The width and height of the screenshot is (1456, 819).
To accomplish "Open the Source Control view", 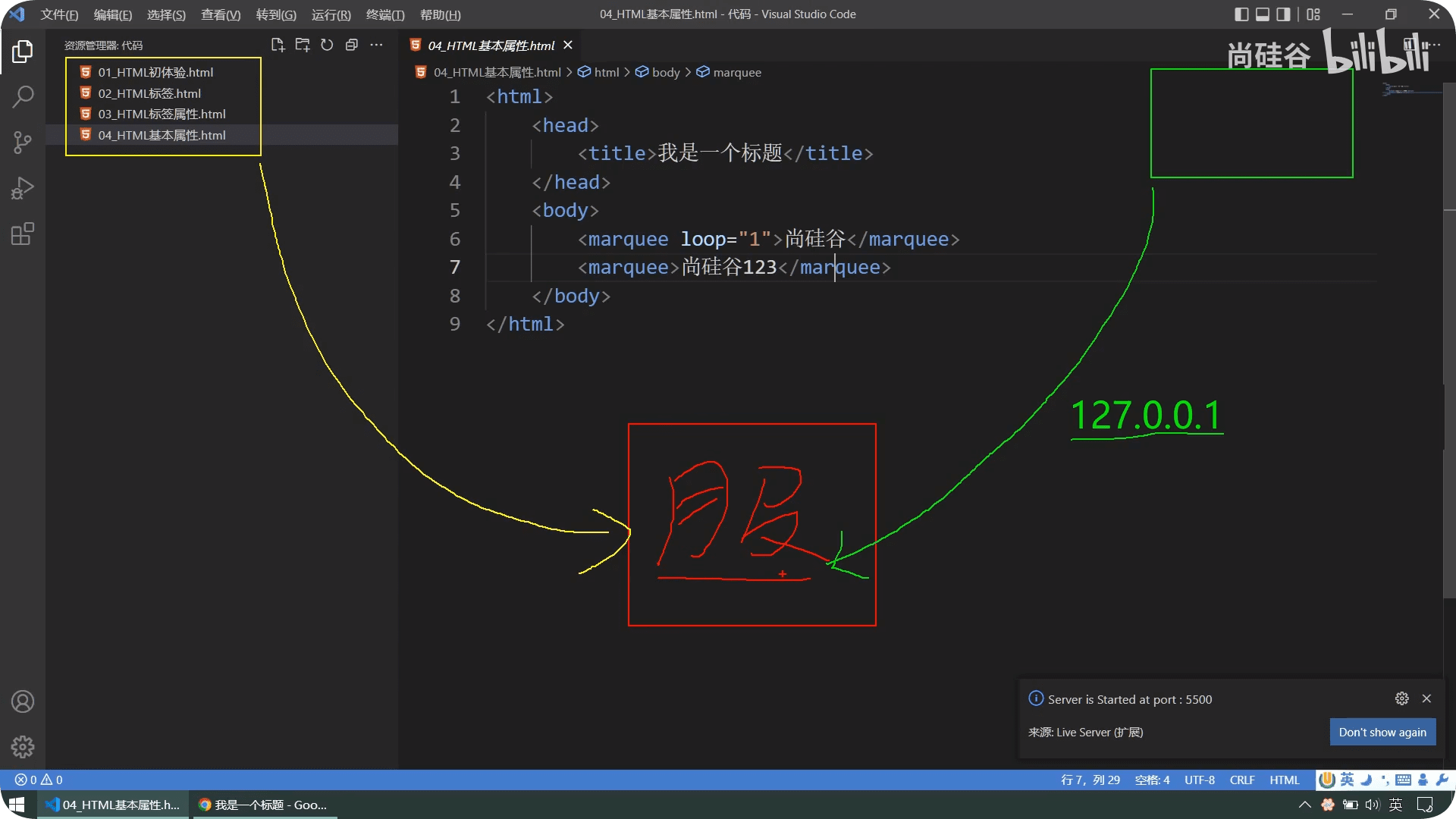I will pyautogui.click(x=23, y=143).
